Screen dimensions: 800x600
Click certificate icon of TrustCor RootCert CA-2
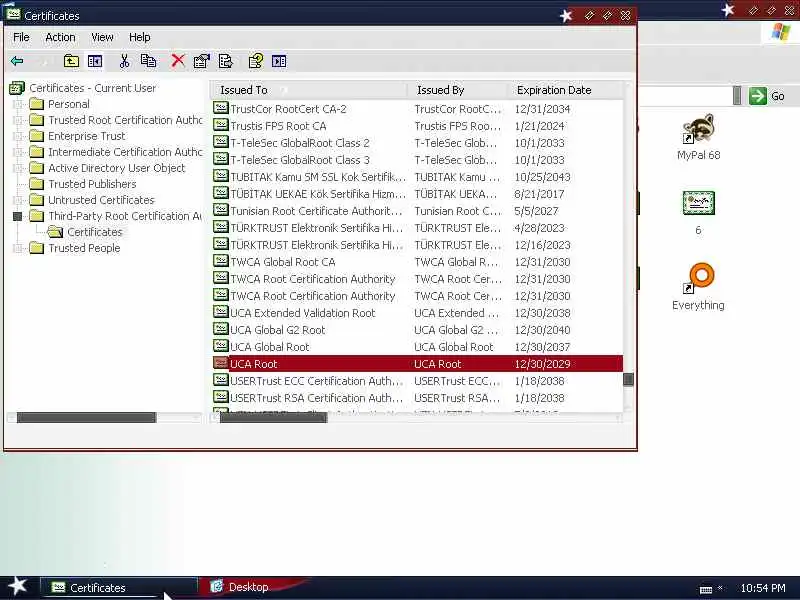pos(220,108)
